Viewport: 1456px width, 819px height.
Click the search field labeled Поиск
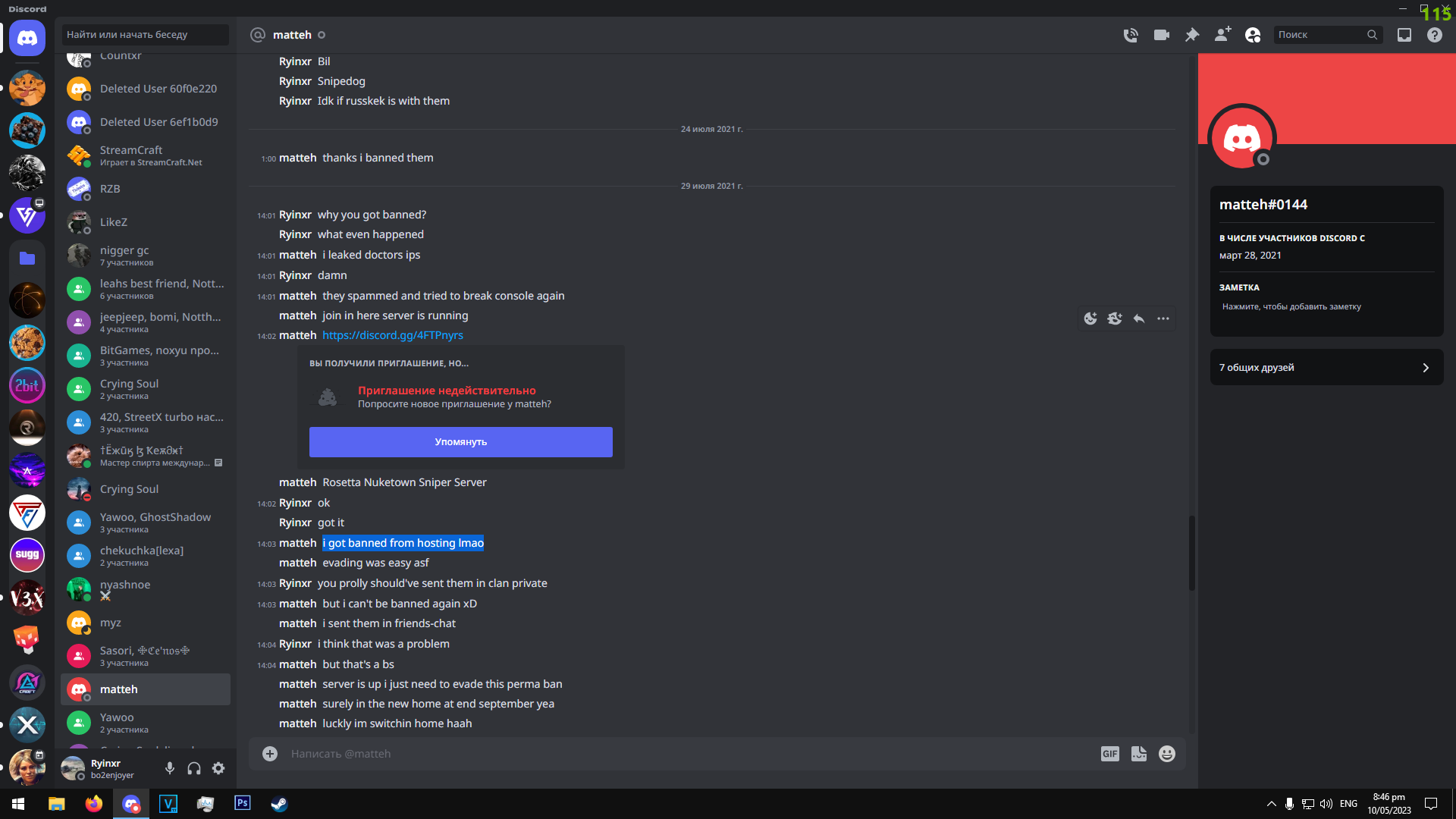1328,35
